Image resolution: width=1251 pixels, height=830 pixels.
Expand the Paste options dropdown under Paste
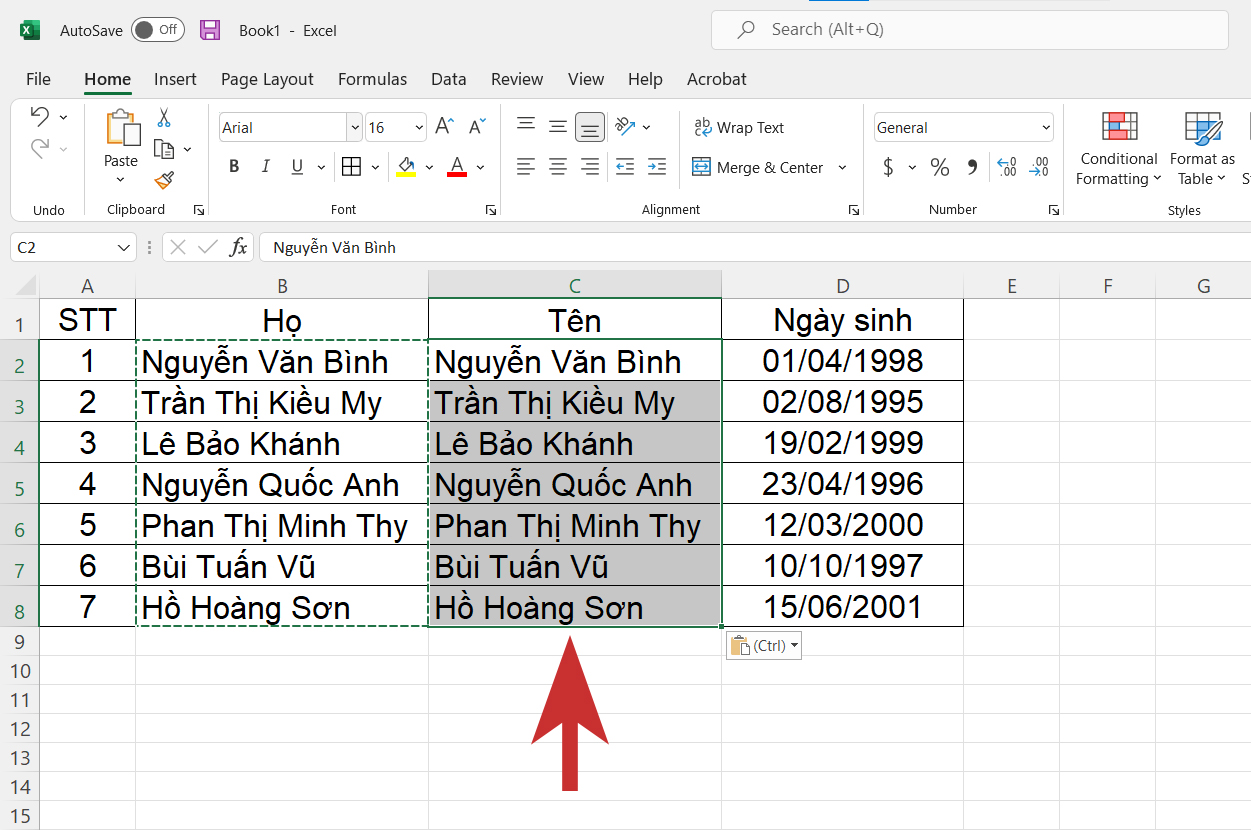click(121, 180)
